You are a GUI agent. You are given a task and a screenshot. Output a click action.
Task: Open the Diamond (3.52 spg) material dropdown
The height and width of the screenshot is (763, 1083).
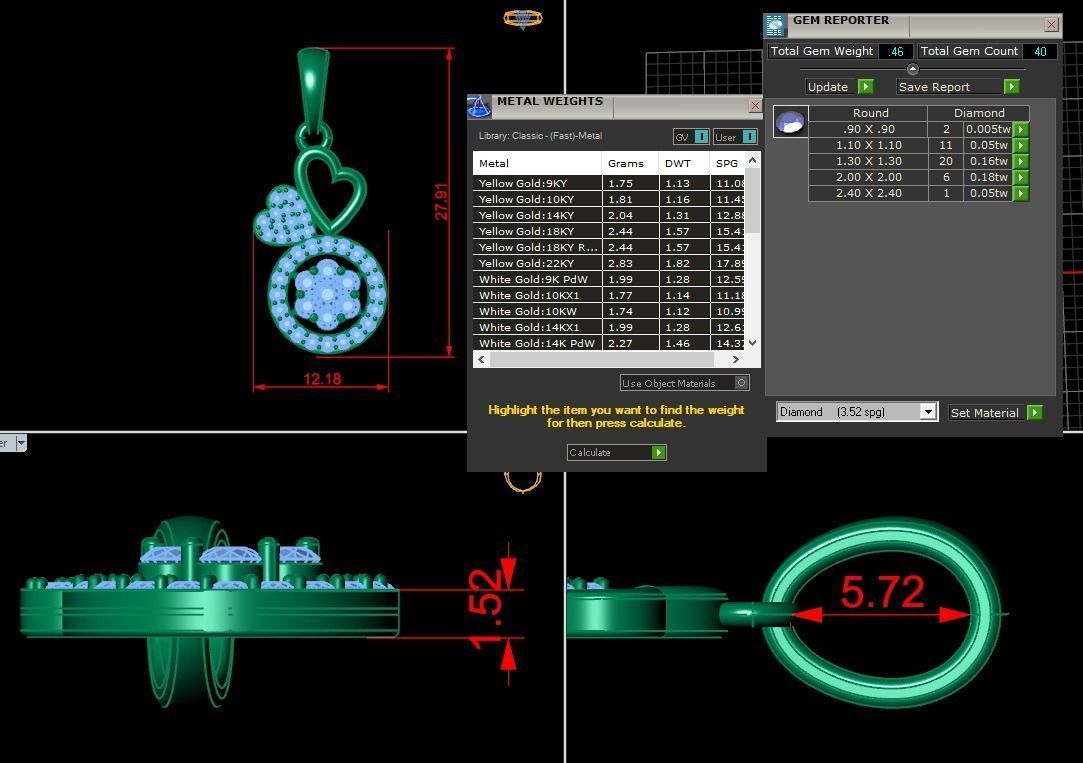pos(928,412)
